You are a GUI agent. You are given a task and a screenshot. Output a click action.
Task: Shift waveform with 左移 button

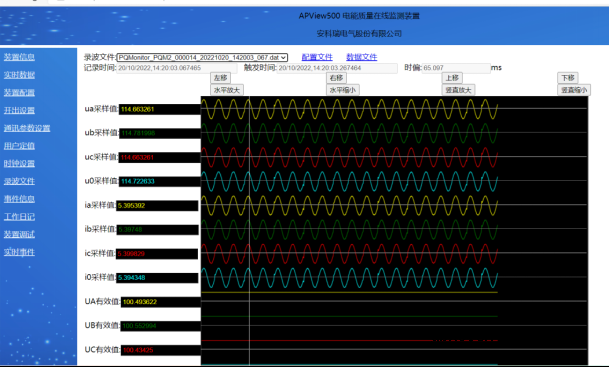220,78
